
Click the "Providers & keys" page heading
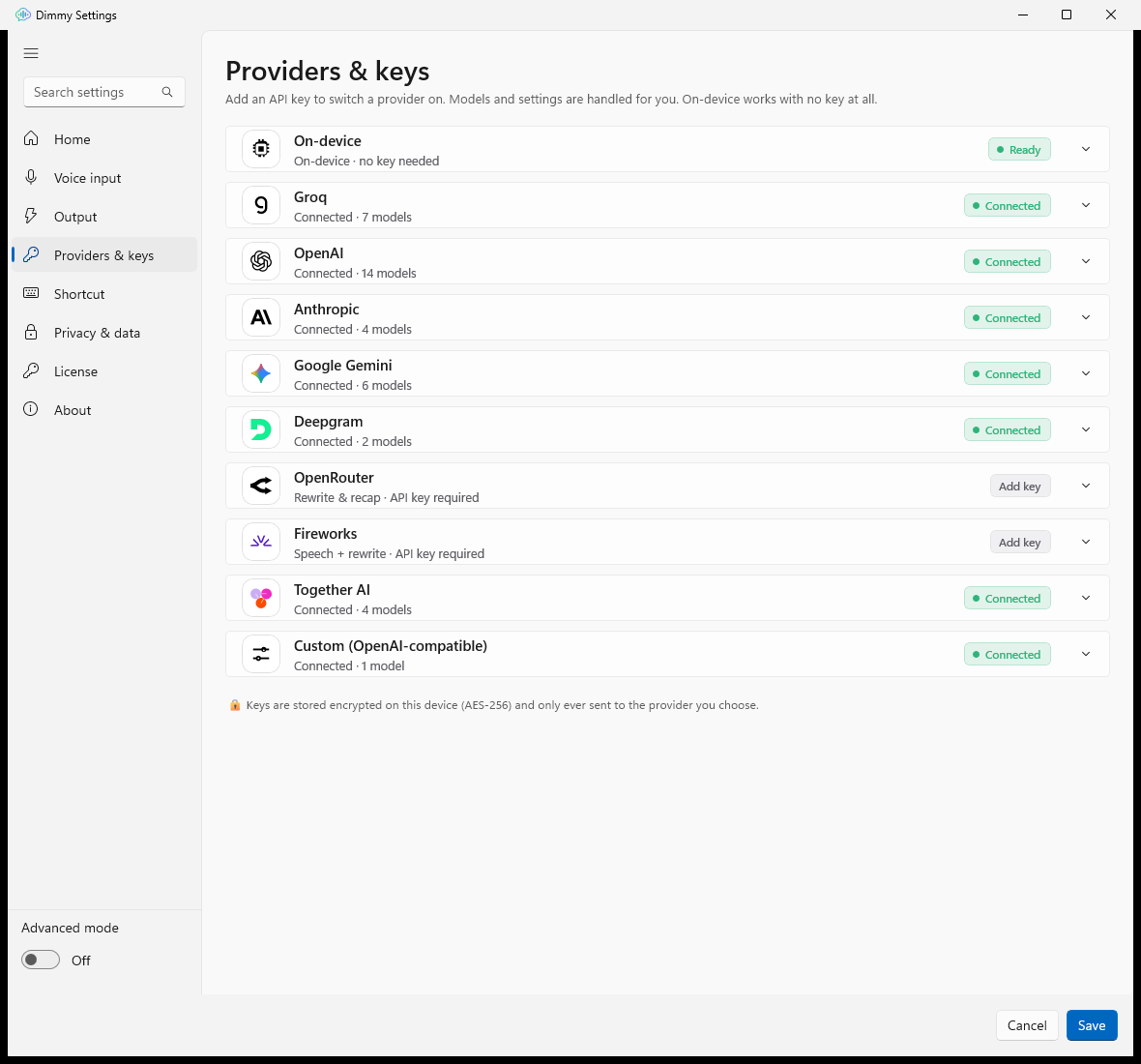point(328,72)
